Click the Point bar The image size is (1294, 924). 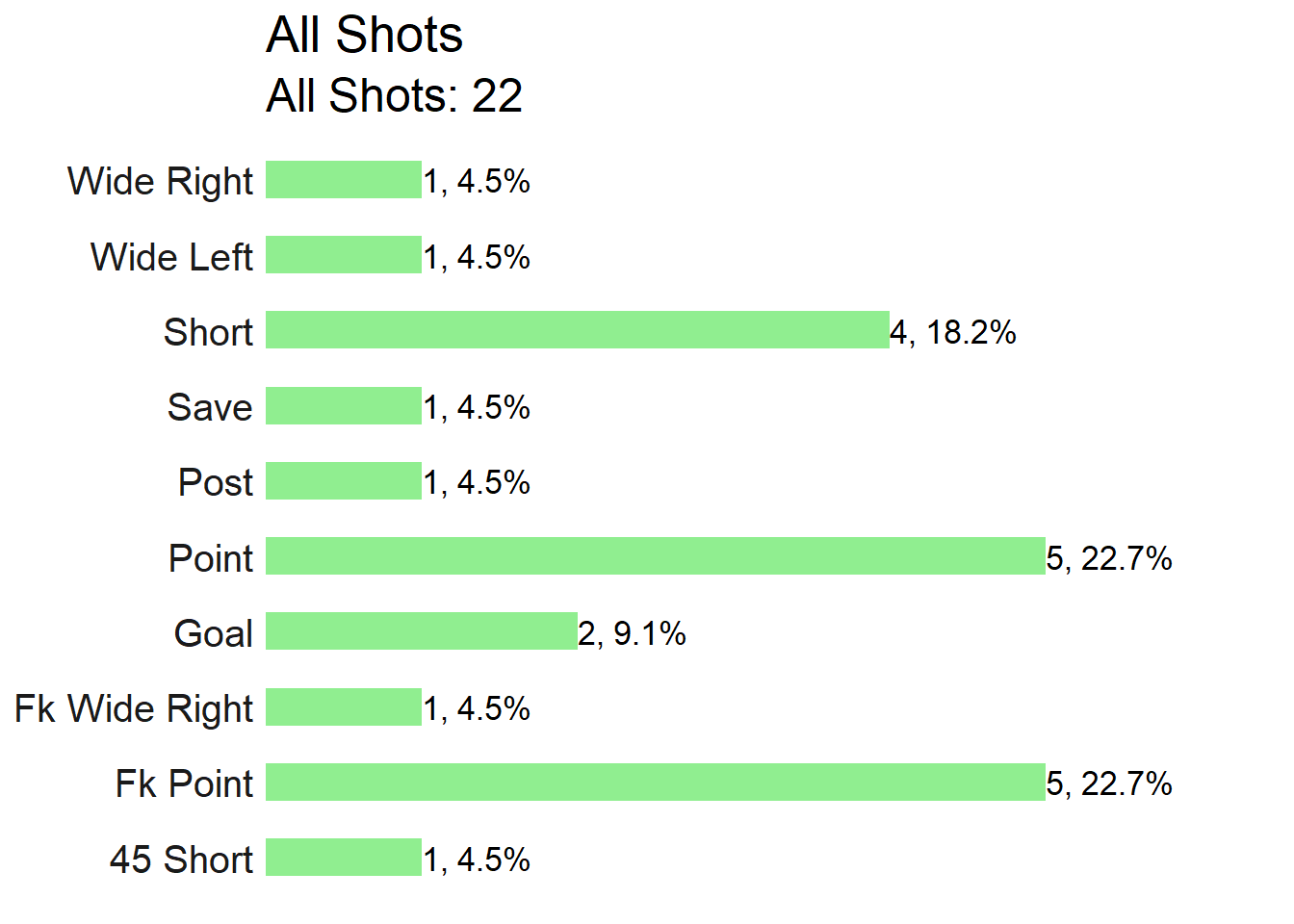pyautogui.click(x=656, y=556)
